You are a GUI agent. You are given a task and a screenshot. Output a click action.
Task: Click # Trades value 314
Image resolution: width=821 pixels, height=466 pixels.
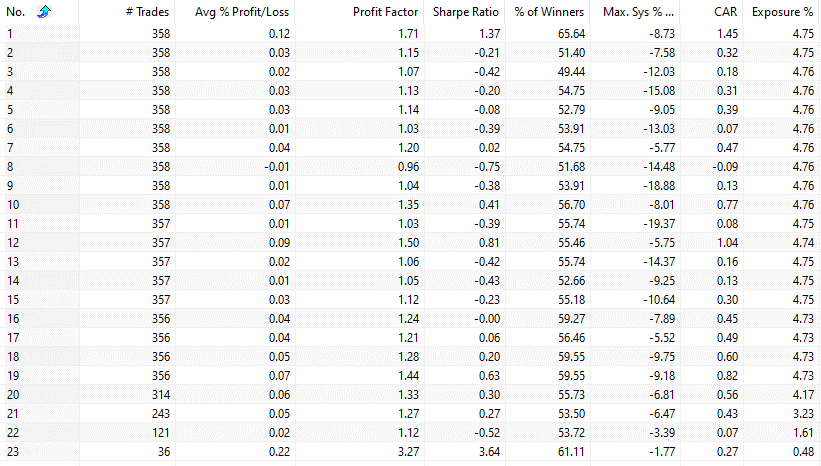(161, 394)
